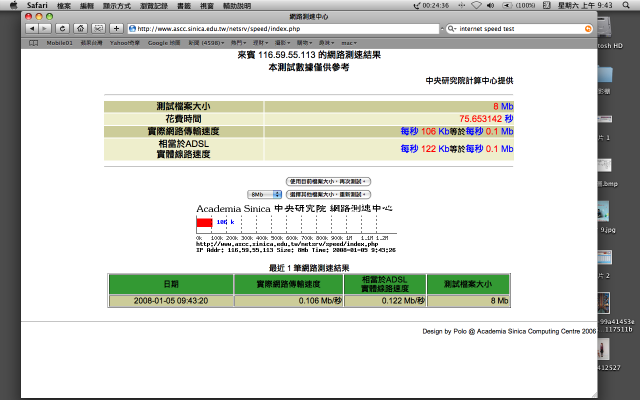Open the home page via house icon

point(80,29)
